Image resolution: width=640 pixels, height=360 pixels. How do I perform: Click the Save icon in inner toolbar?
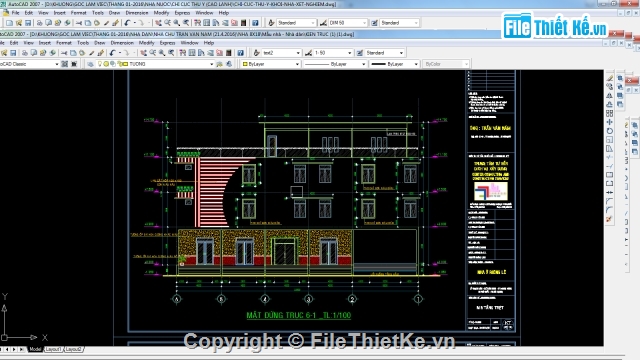click(x=13, y=53)
